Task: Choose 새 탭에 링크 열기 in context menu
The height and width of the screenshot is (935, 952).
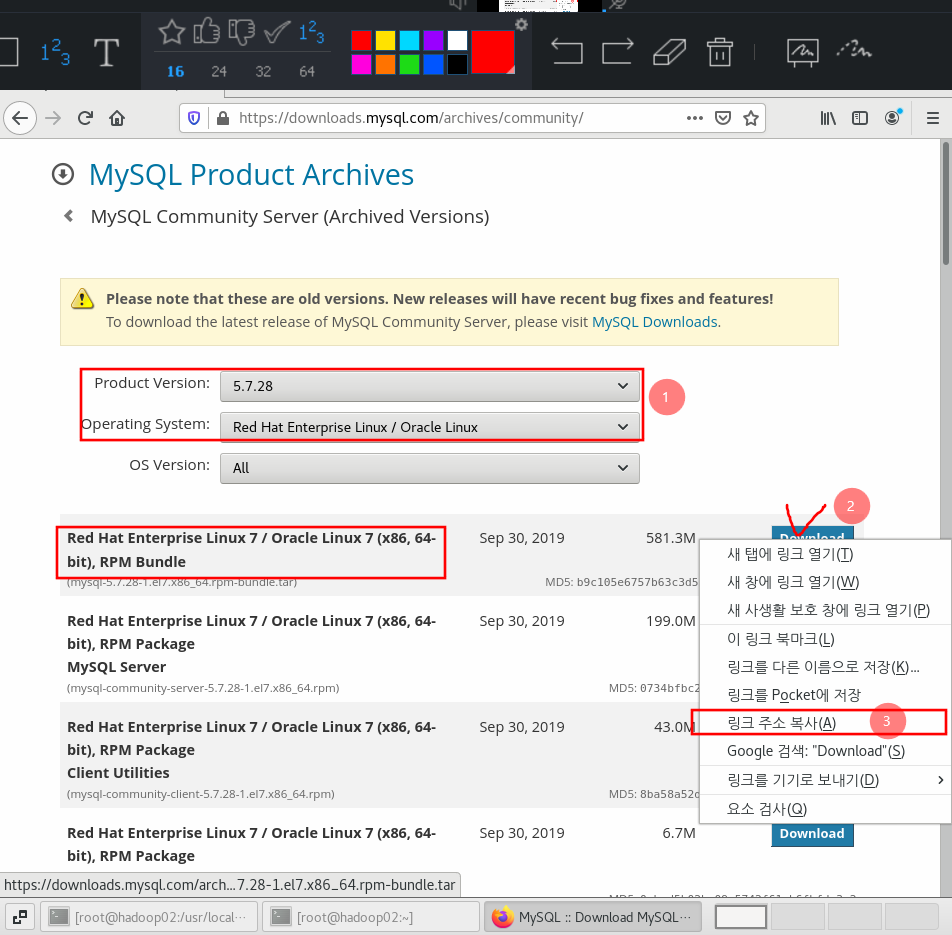Action: tap(825, 554)
